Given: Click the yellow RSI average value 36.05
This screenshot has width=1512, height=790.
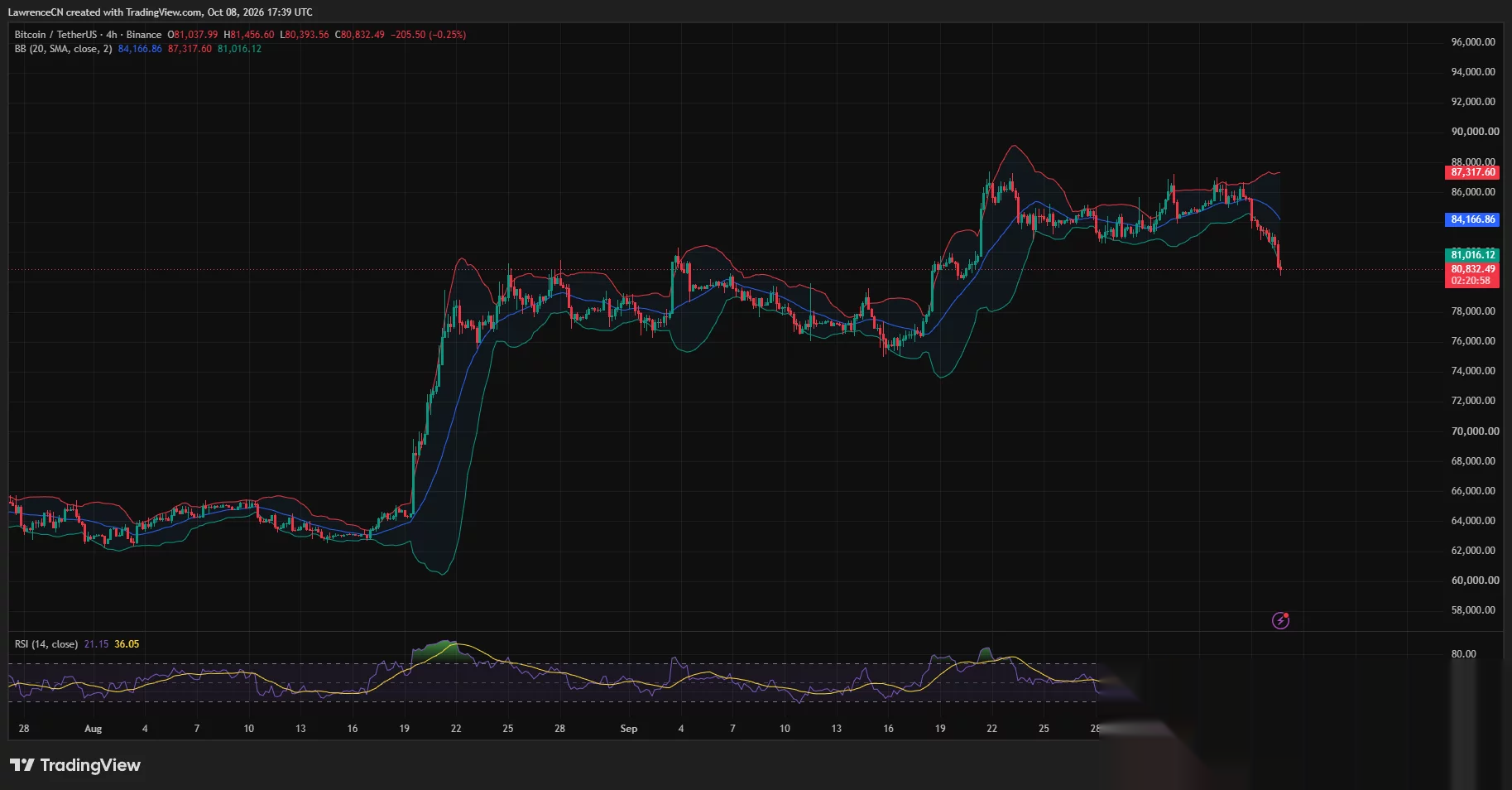Looking at the screenshot, I should click(127, 644).
